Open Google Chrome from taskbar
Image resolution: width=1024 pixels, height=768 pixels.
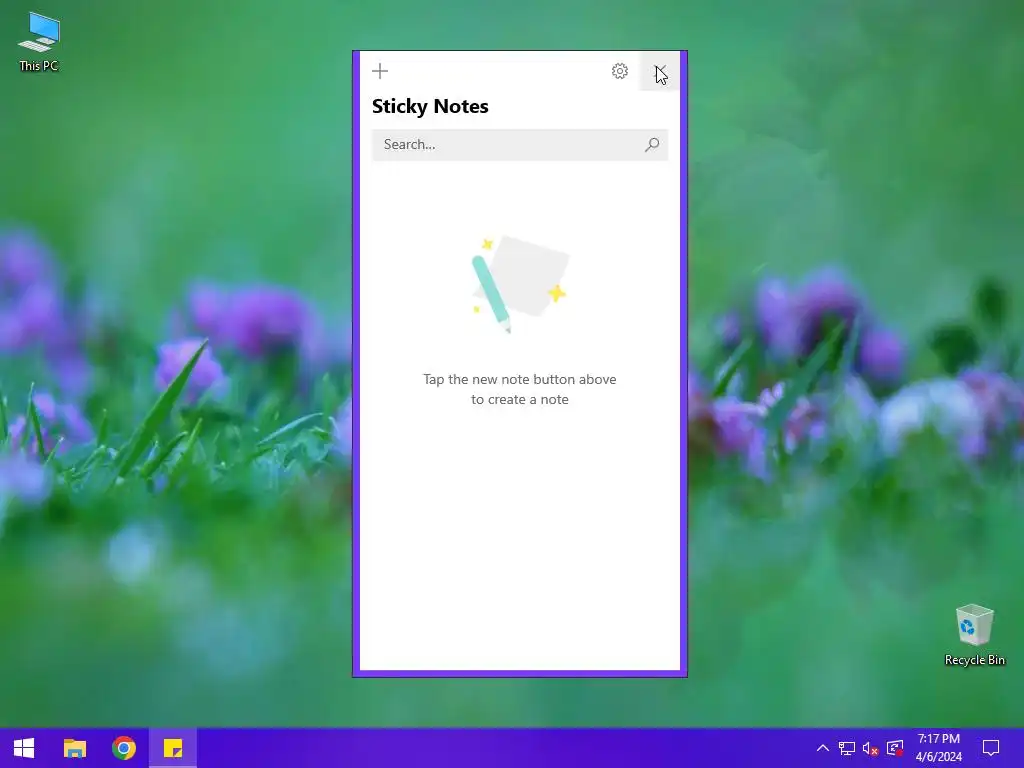(x=123, y=748)
